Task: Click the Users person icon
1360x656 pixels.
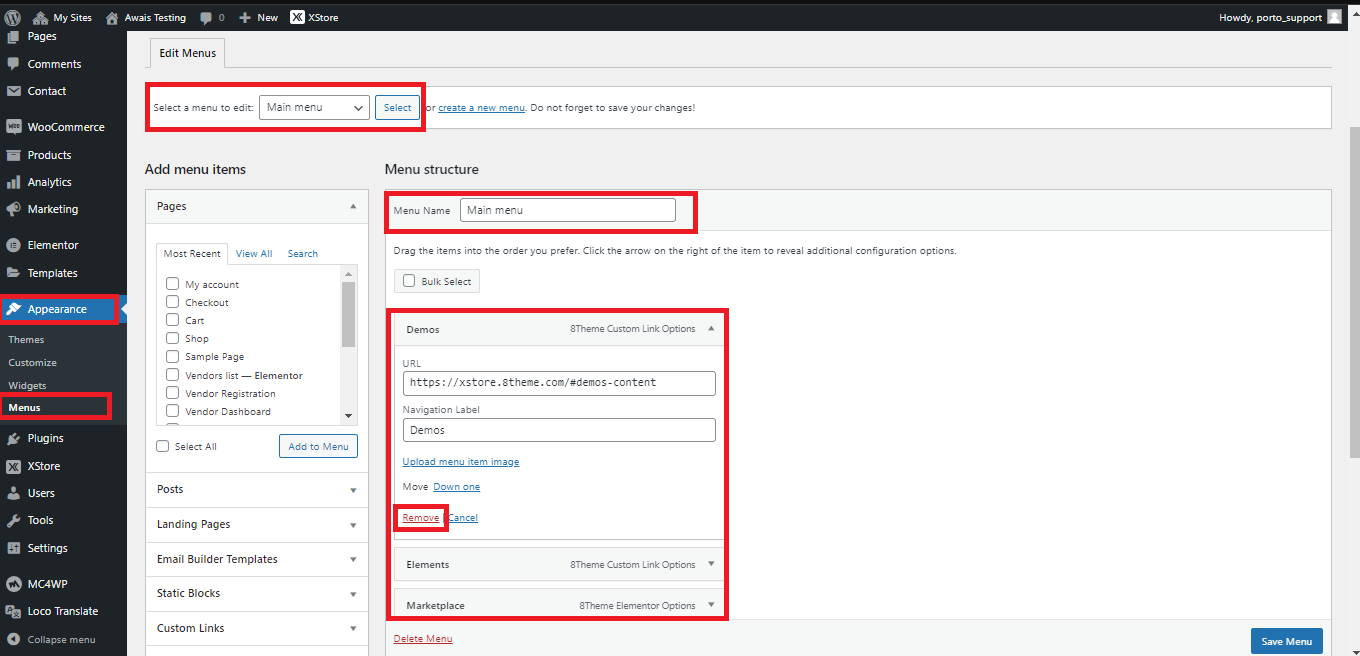Action: pyautogui.click(x=13, y=493)
